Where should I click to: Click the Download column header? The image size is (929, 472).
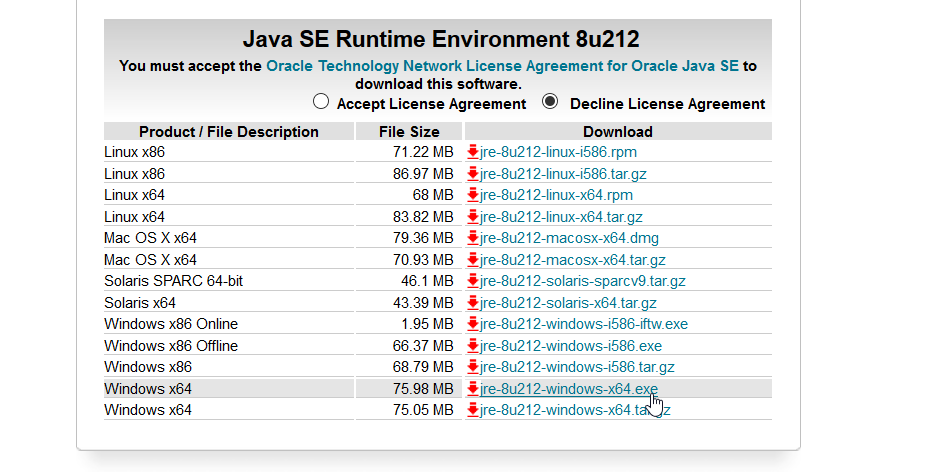click(x=618, y=131)
